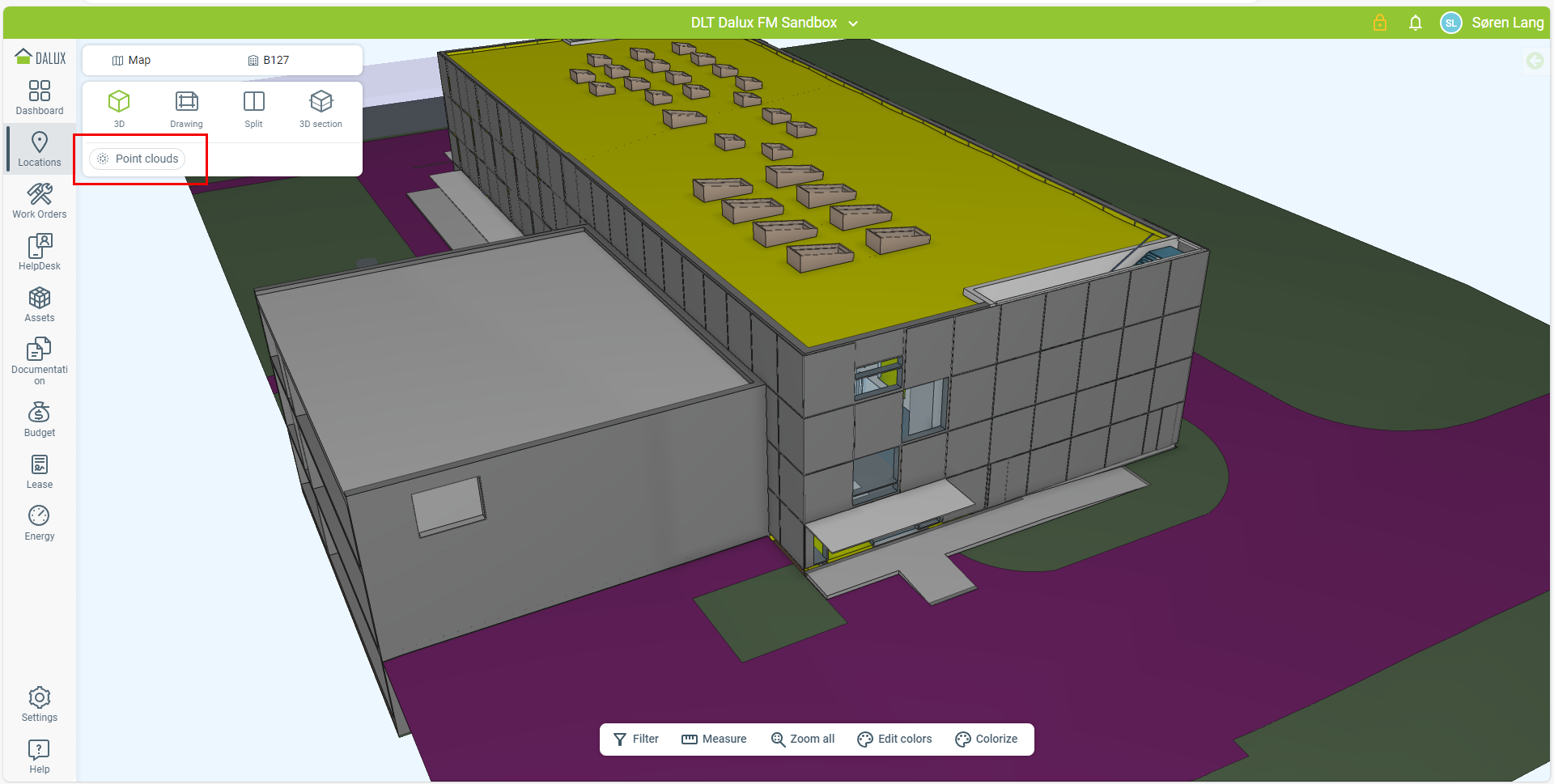Open the Assets module
Viewport: 1554px width, 784px height.
click(39, 304)
